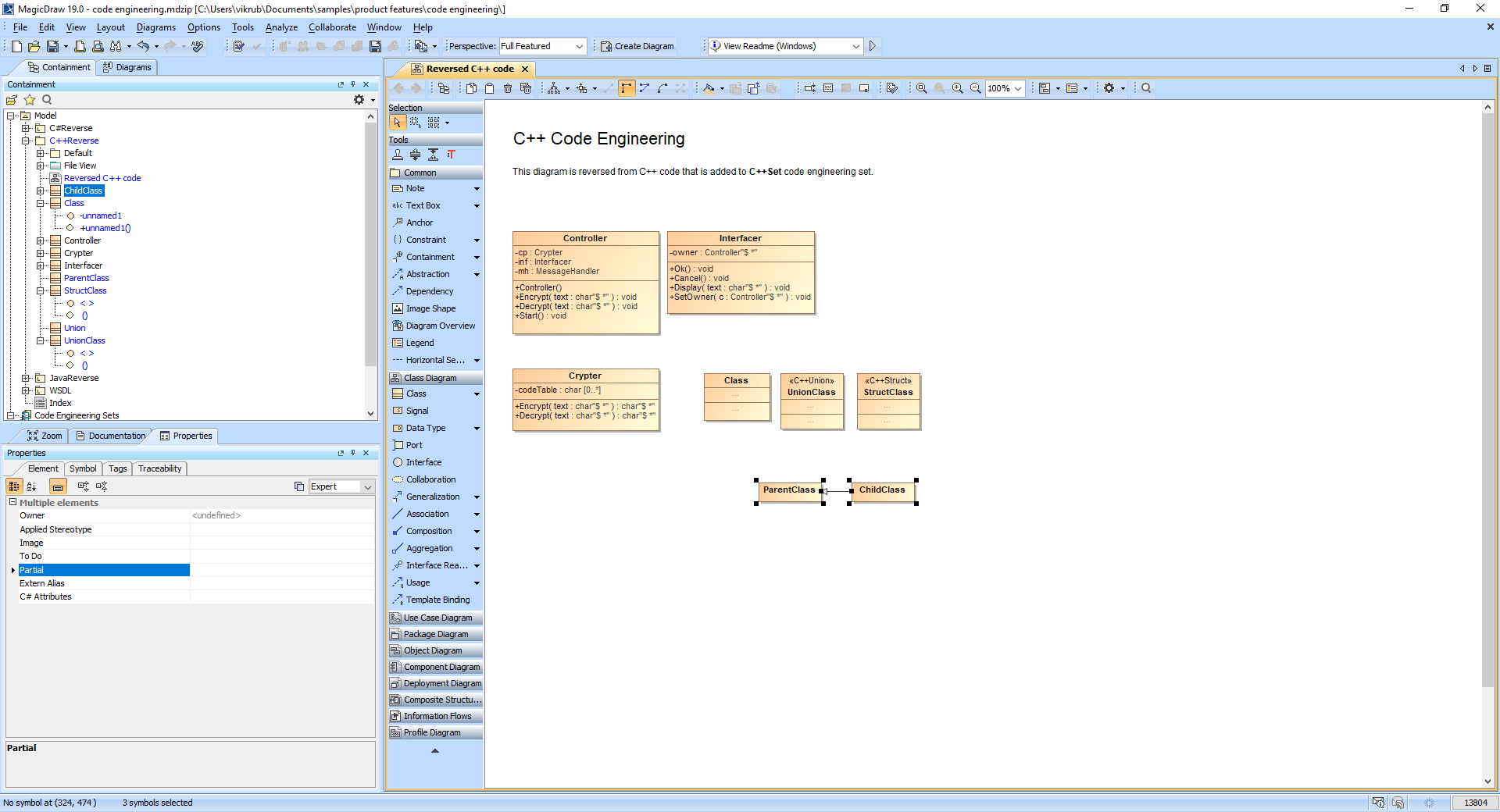This screenshot has width=1500, height=812.
Task: Select the Controller class in the tree
Action: [82, 241]
